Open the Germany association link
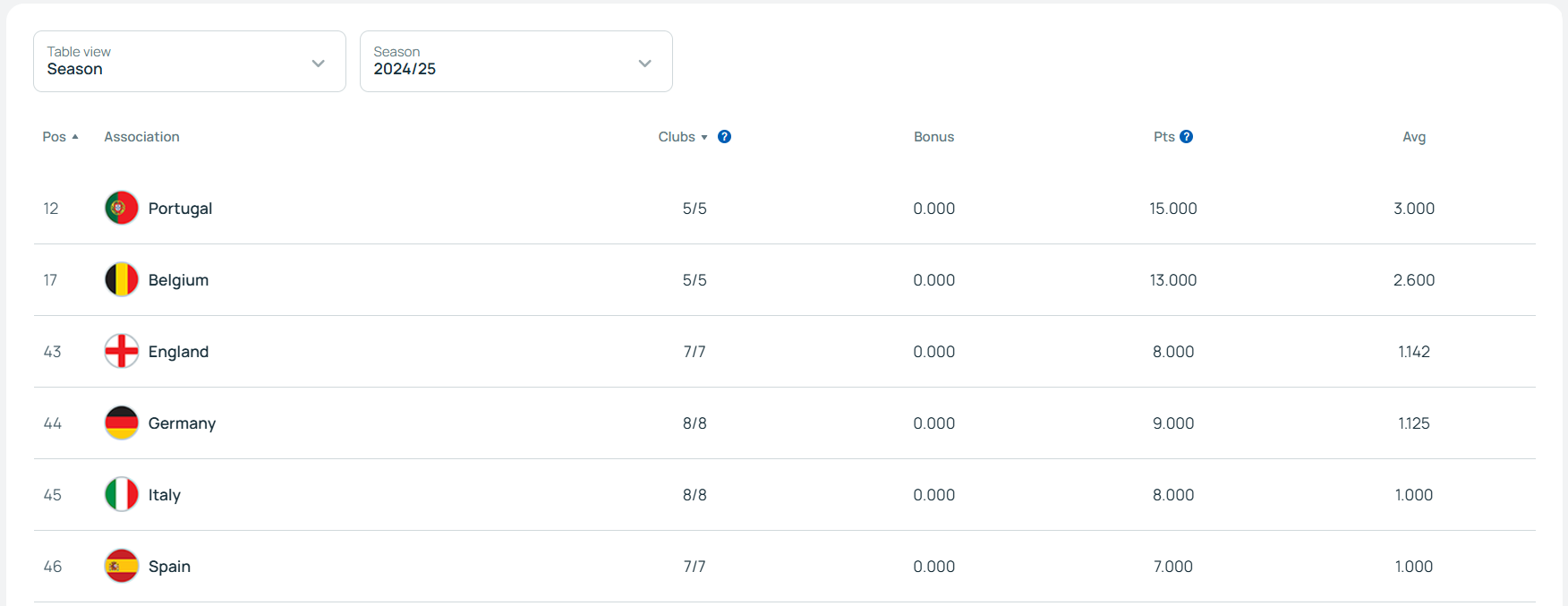The height and width of the screenshot is (606, 1568). point(182,423)
